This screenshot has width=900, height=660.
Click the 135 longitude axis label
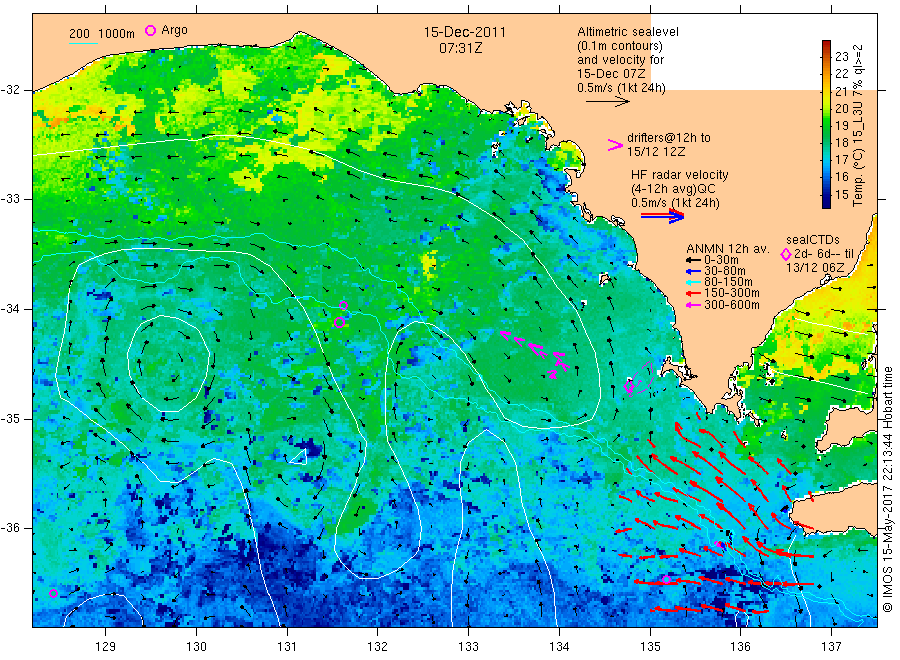click(x=650, y=646)
